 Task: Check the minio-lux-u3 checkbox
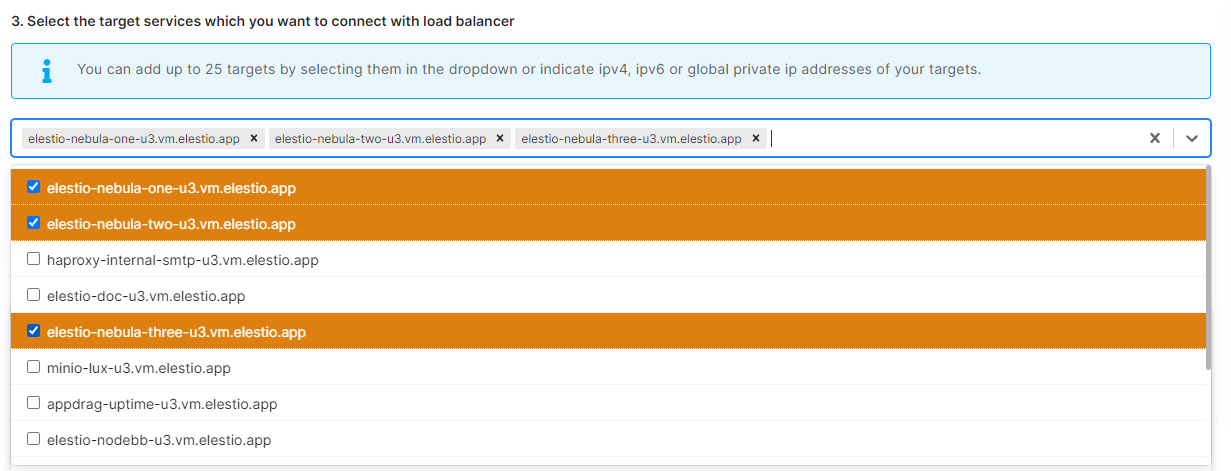coord(34,367)
